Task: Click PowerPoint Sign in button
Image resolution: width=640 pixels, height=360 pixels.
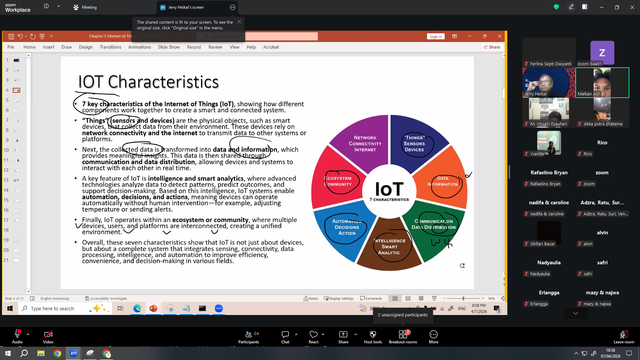Action: [x=436, y=36]
